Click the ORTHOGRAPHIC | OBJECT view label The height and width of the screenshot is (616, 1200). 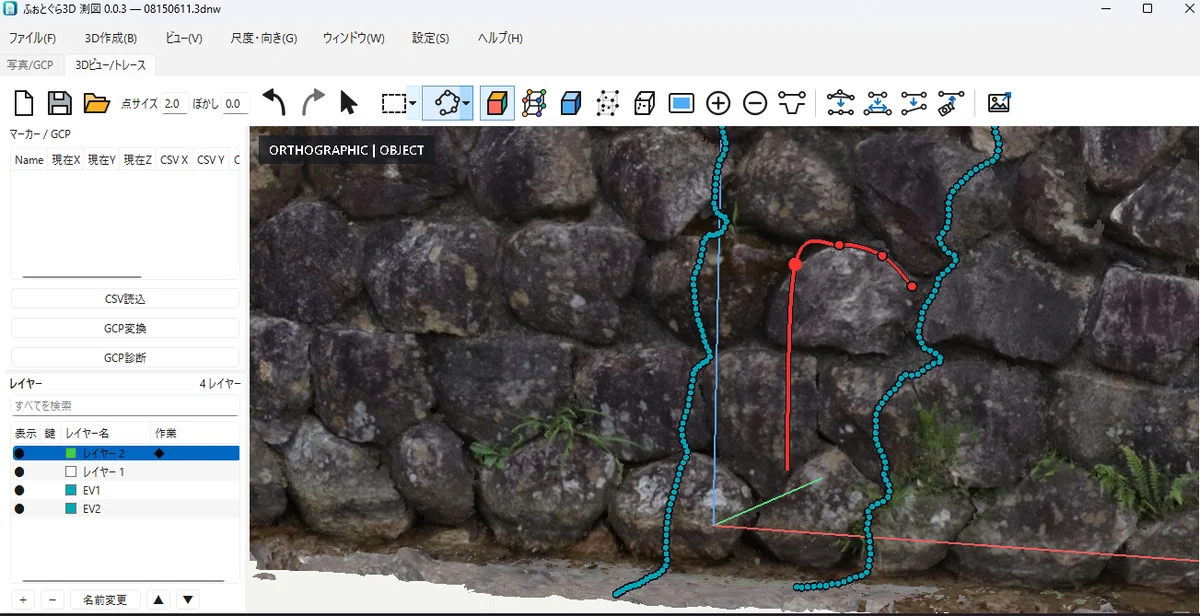346,150
